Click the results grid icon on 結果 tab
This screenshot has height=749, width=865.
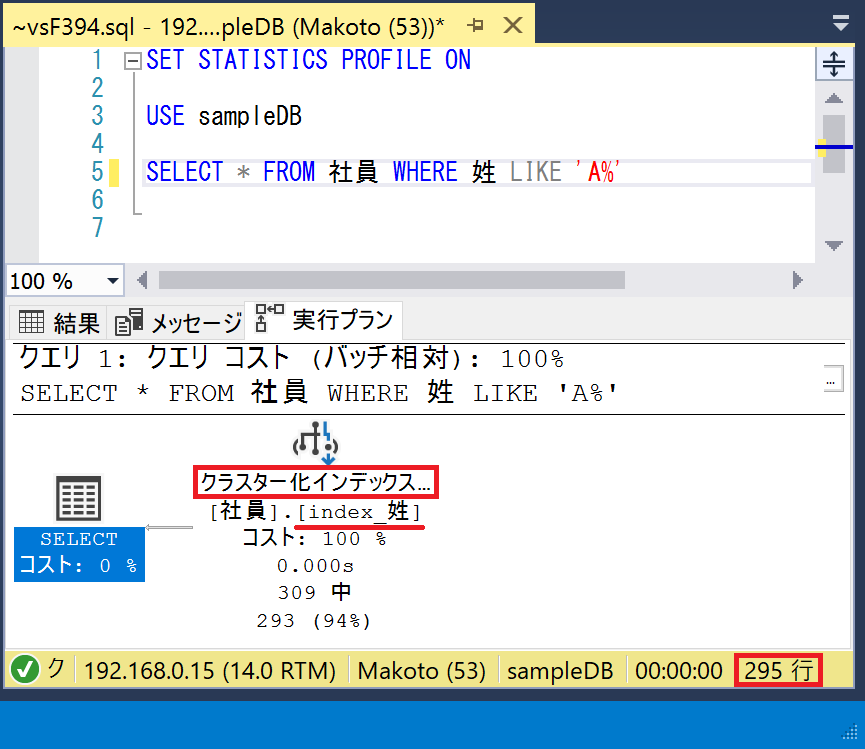pyautogui.click(x=31, y=322)
